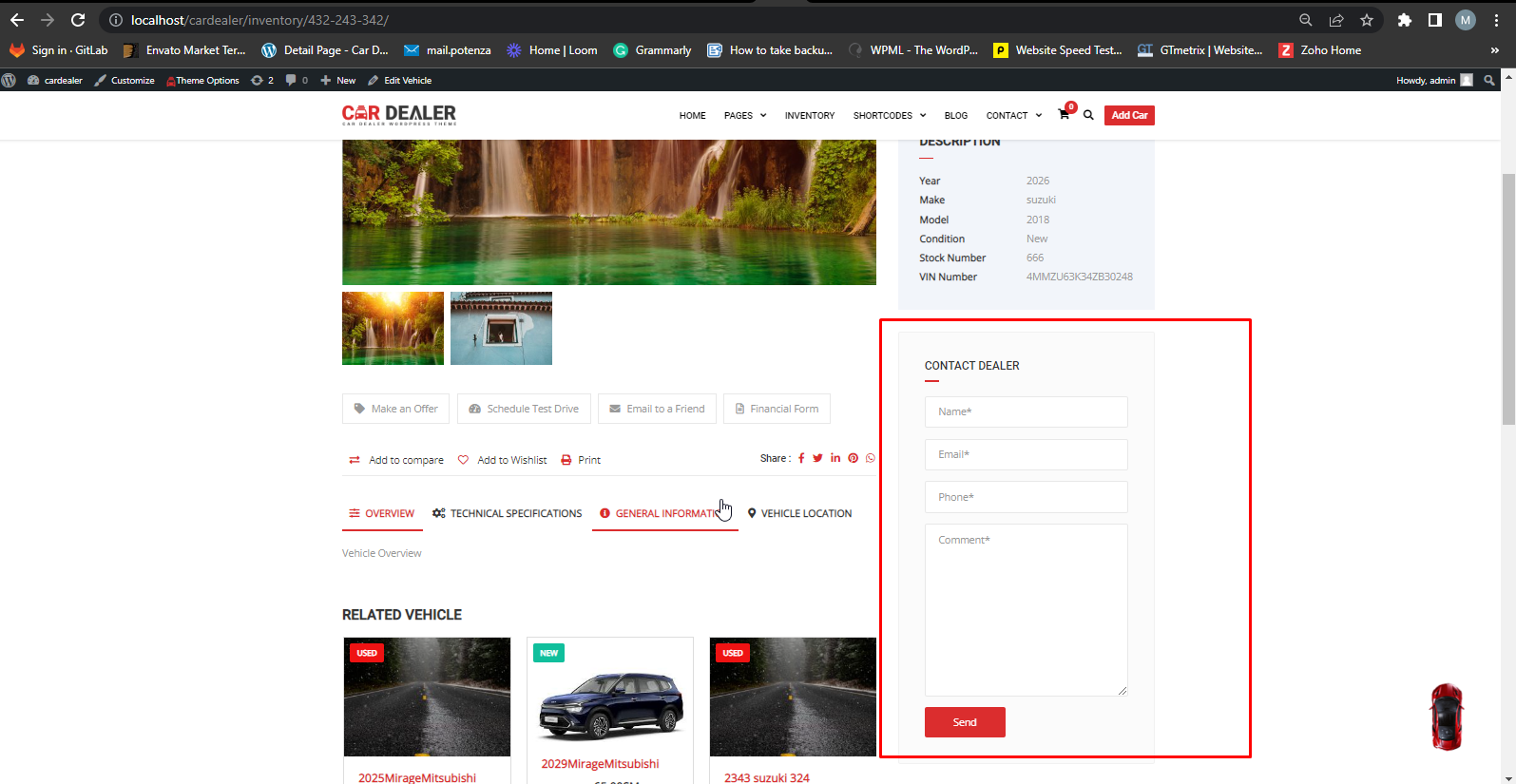Expand the SHORTCODES dropdown menu

point(890,116)
